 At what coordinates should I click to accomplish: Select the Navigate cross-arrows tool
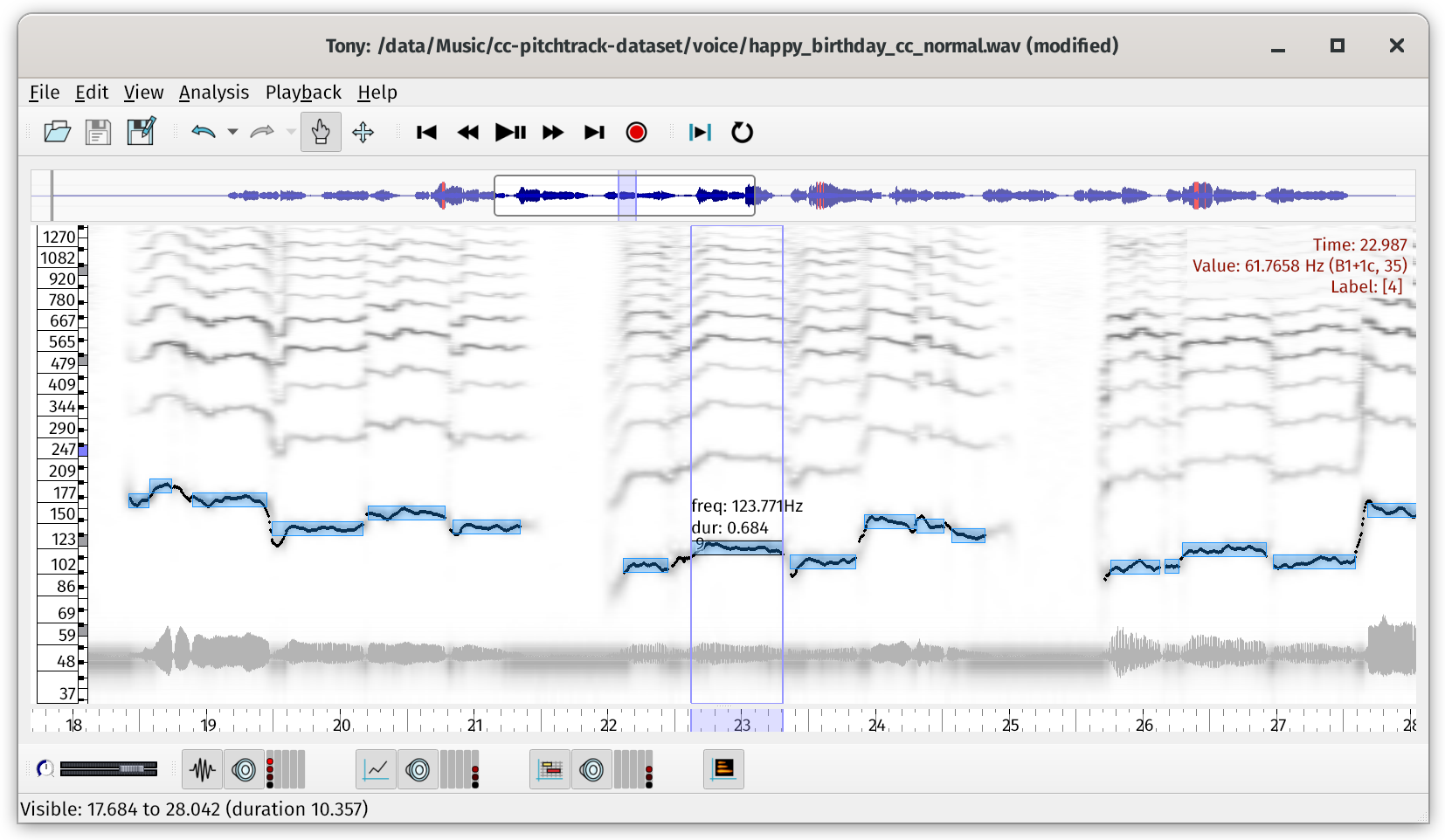point(363,132)
